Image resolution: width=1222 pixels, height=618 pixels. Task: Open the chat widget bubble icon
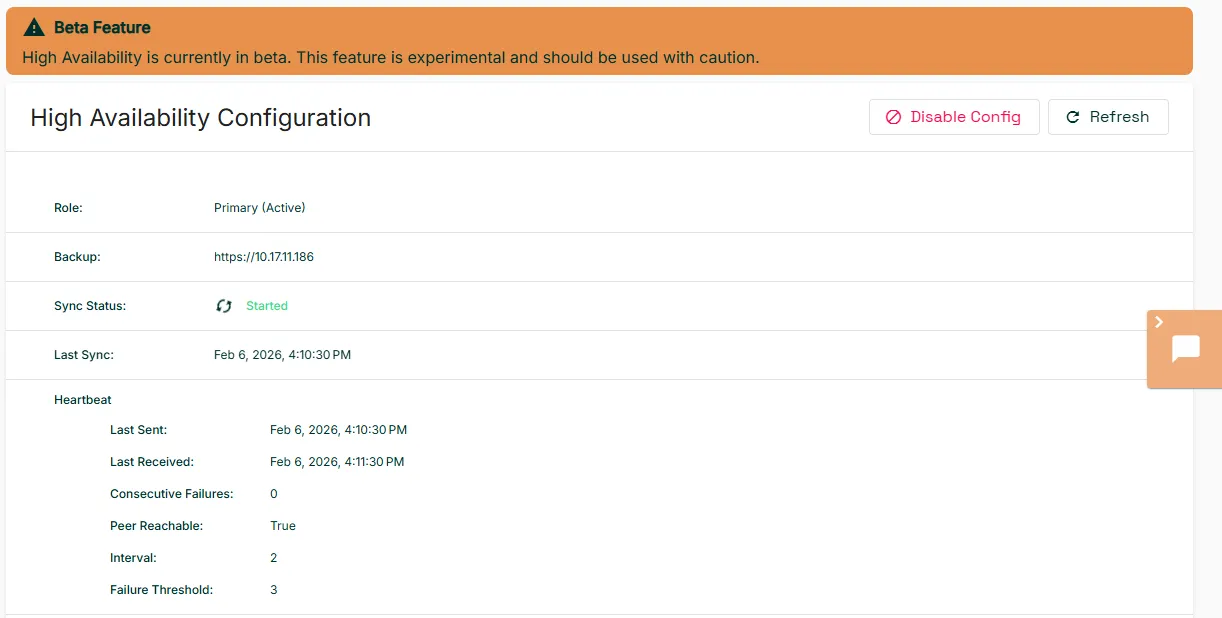click(x=1186, y=350)
